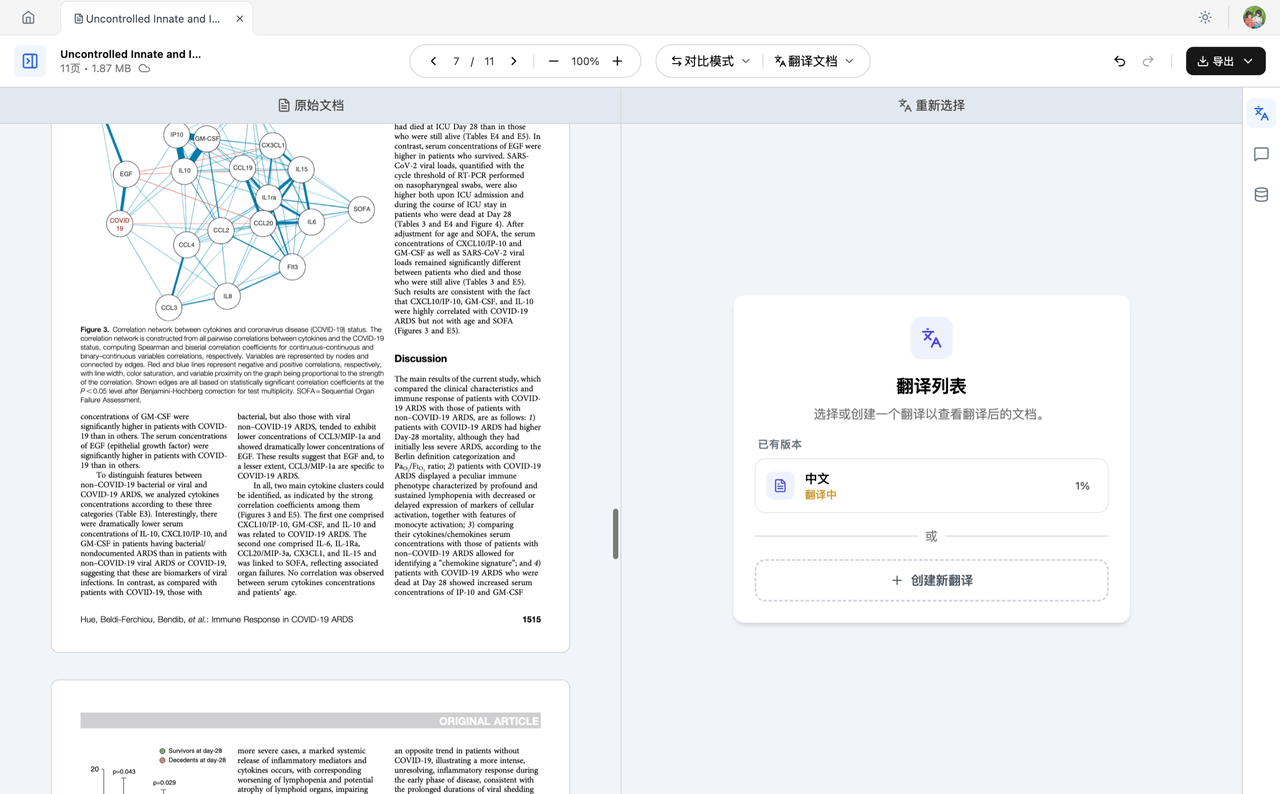Zoom in with the plus button
The width and height of the screenshot is (1280, 794).
point(617,61)
